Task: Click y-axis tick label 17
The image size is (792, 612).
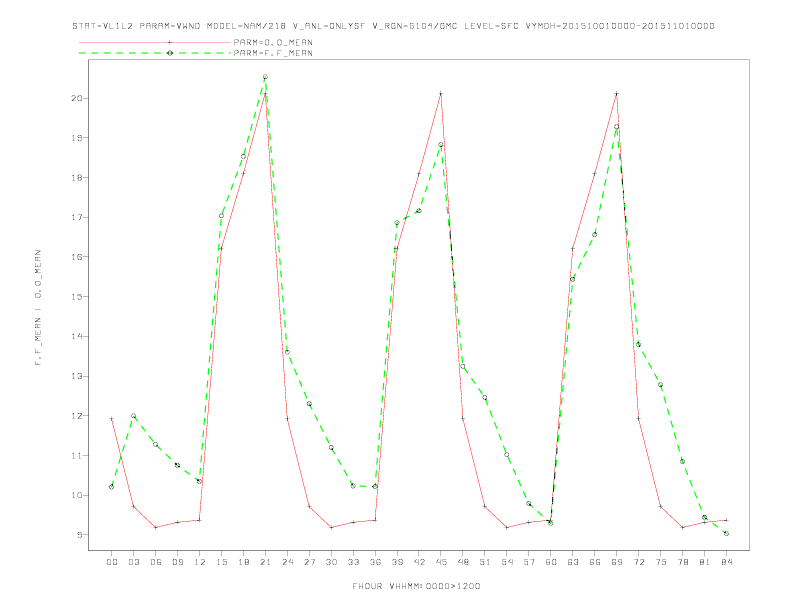Action: (x=77, y=217)
